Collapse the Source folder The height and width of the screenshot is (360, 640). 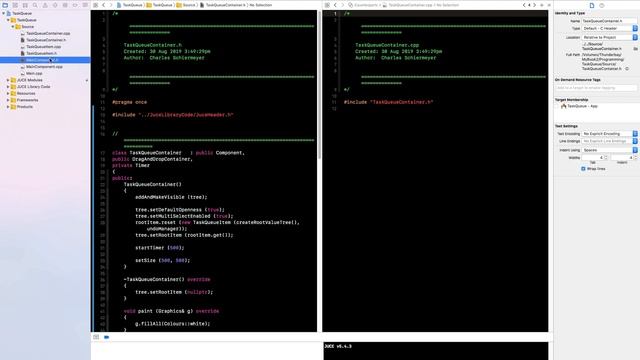tap(13, 27)
